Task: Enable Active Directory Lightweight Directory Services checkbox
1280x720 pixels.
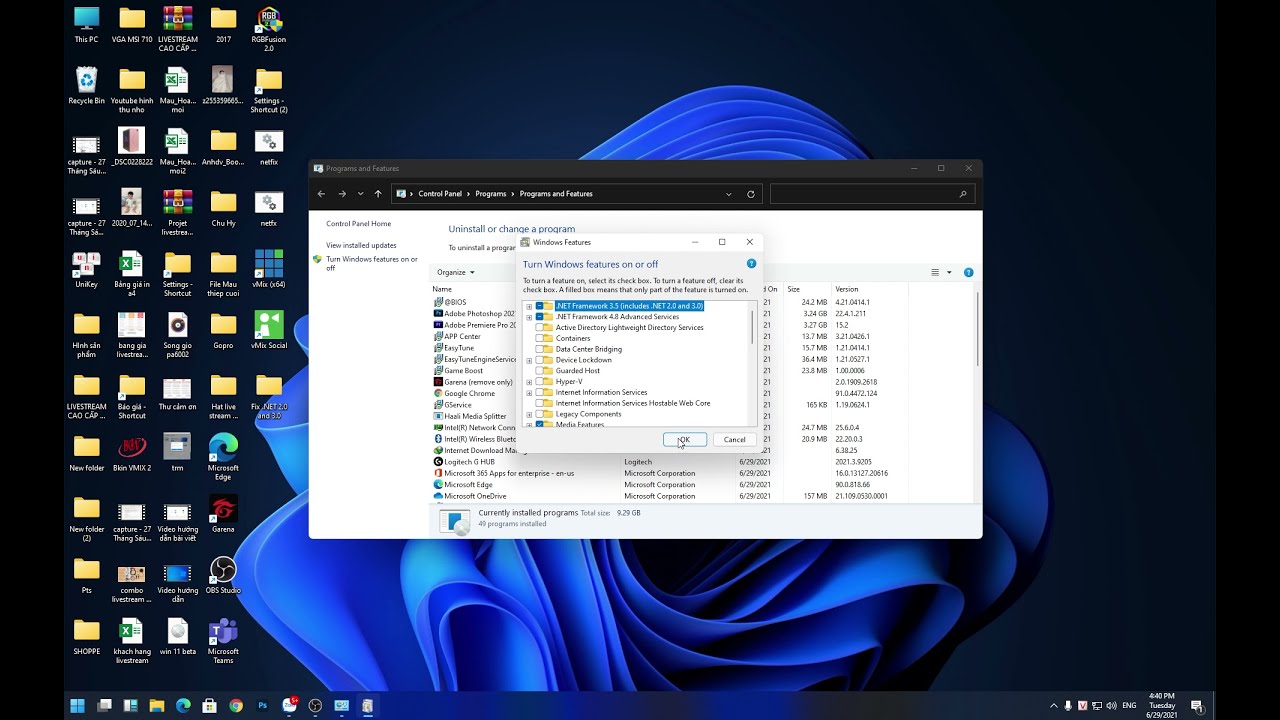Action: 540,328
